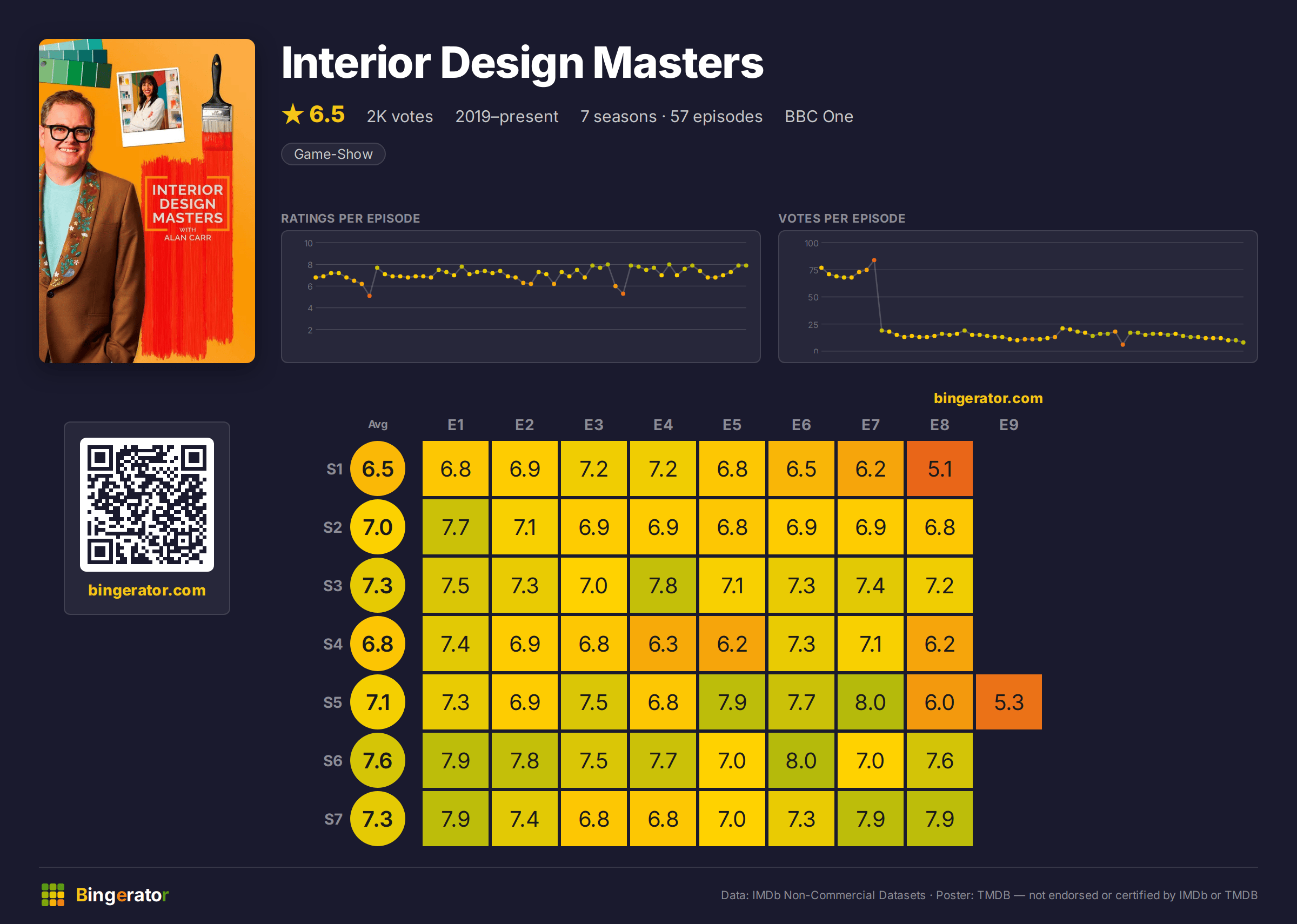Open the Interior Design Masters poster
Screen dimensions: 1297x924
[x=147, y=200]
